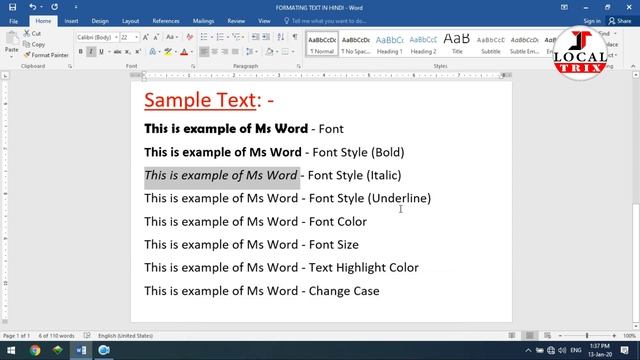Align paragraph text to the left
Viewport: 640px width, 360px height.
[204, 52]
